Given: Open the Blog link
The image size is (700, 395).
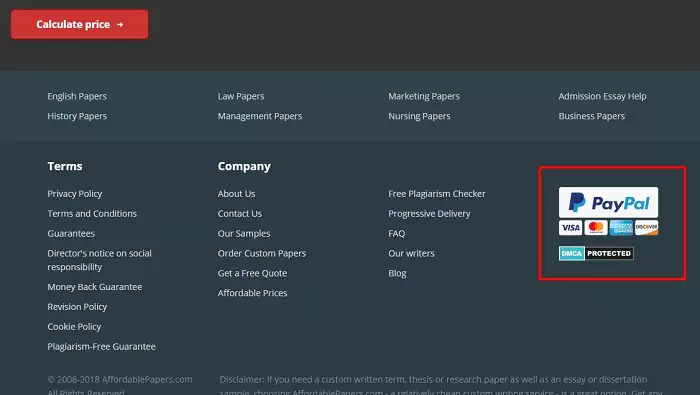Looking at the screenshot, I should pos(397,273).
